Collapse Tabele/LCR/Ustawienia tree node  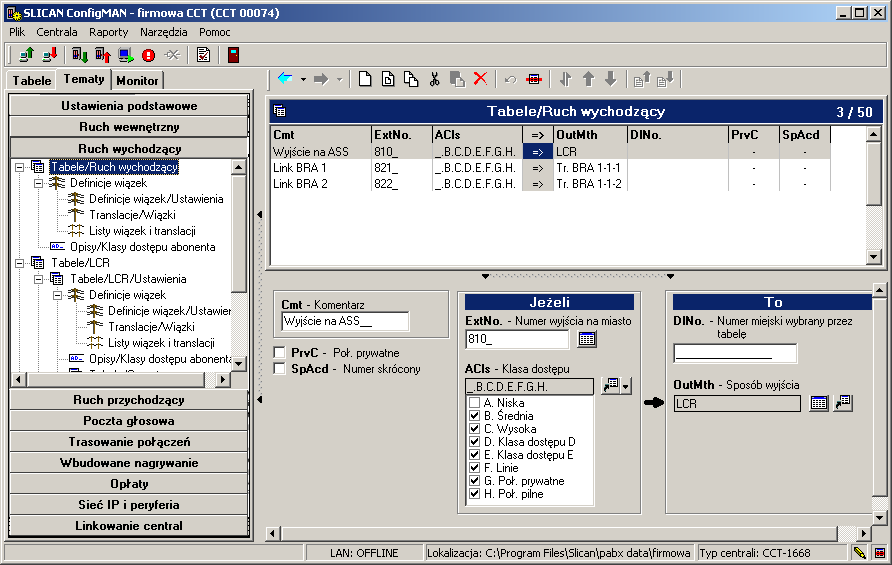click(38, 279)
